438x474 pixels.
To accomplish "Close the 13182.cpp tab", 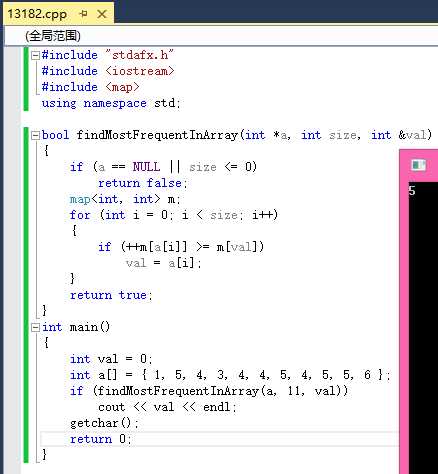I will 102,14.
